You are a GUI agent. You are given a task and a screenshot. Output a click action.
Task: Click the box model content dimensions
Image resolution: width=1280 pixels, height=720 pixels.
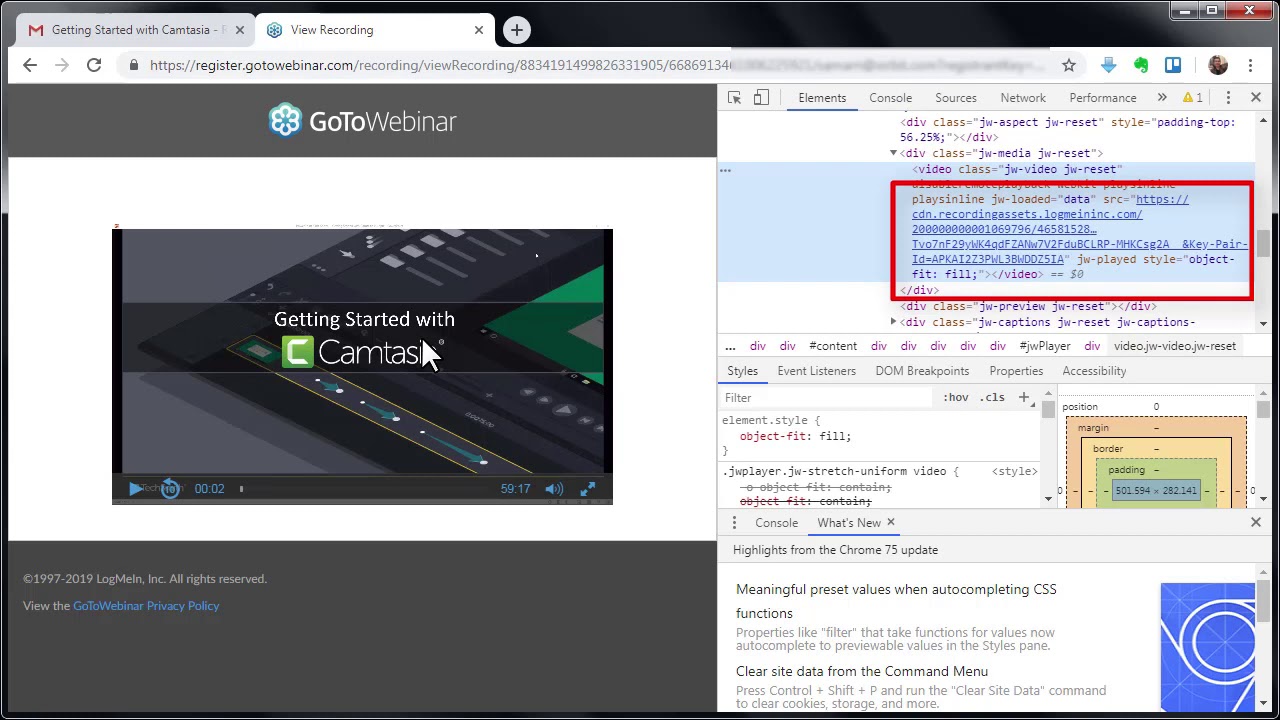pyautogui.click(x=1156, y=491)
